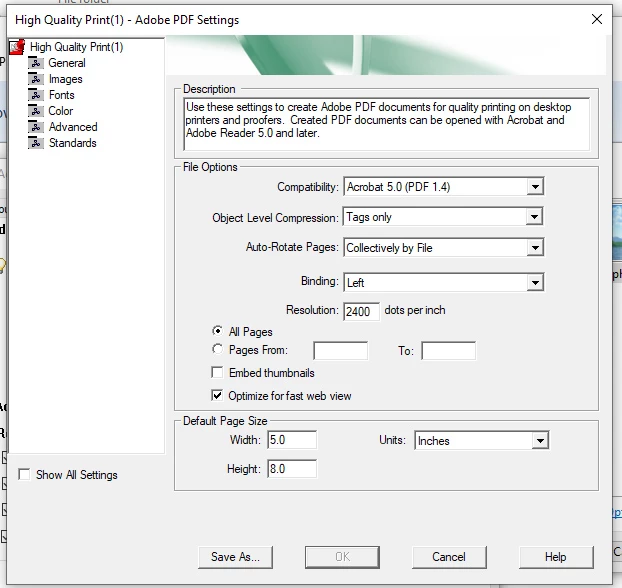Click the High Quality Print(1) root PDF icon
This screenshot has width=622, height=588.
17,47
